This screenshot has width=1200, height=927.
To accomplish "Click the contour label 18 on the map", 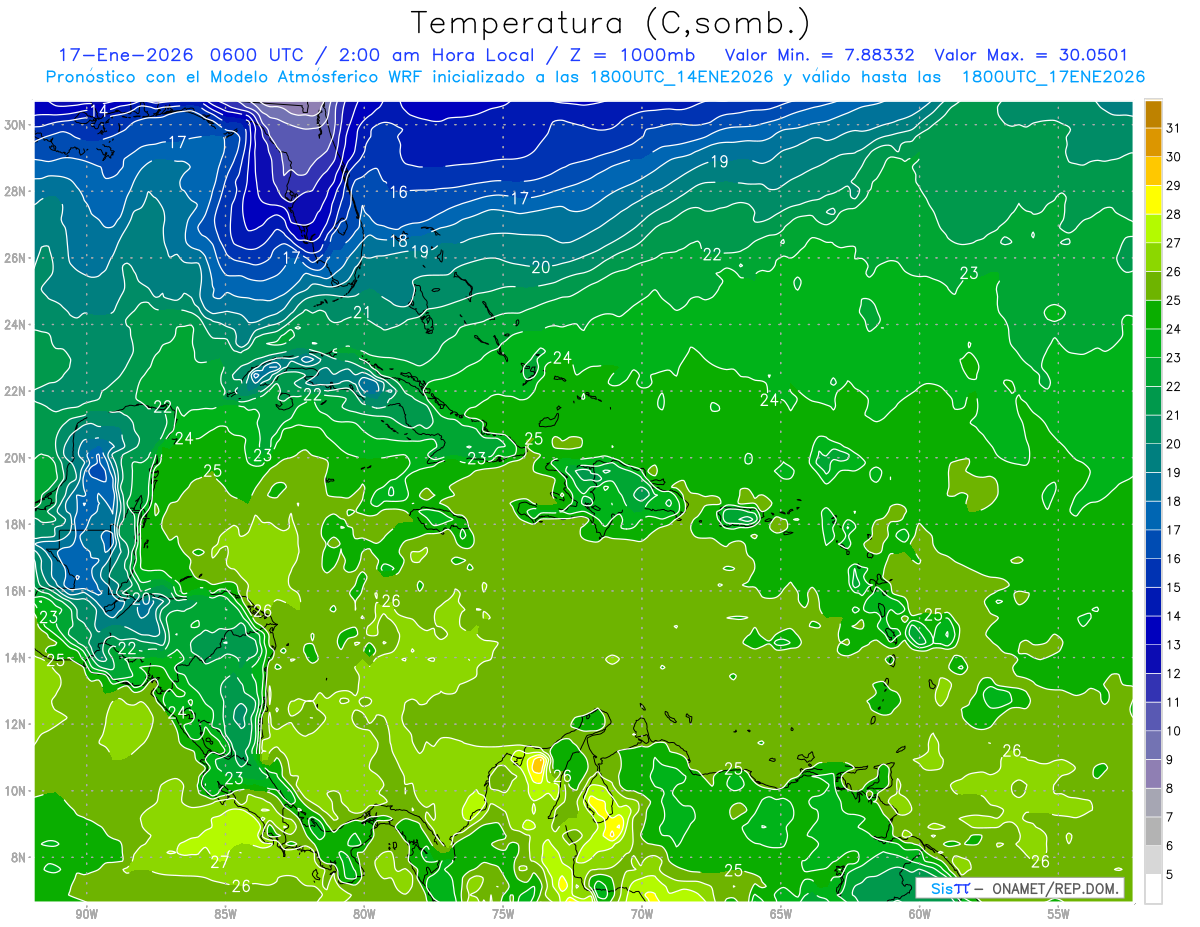I will pyautogui.click(x=398, y=241).
